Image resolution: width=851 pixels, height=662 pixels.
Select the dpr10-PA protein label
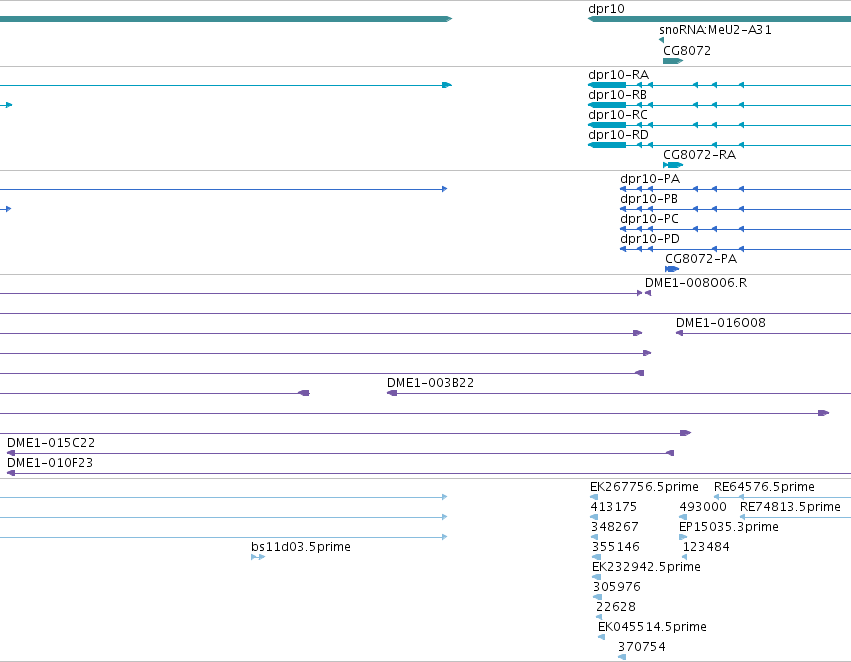click(x=650, y=179)
